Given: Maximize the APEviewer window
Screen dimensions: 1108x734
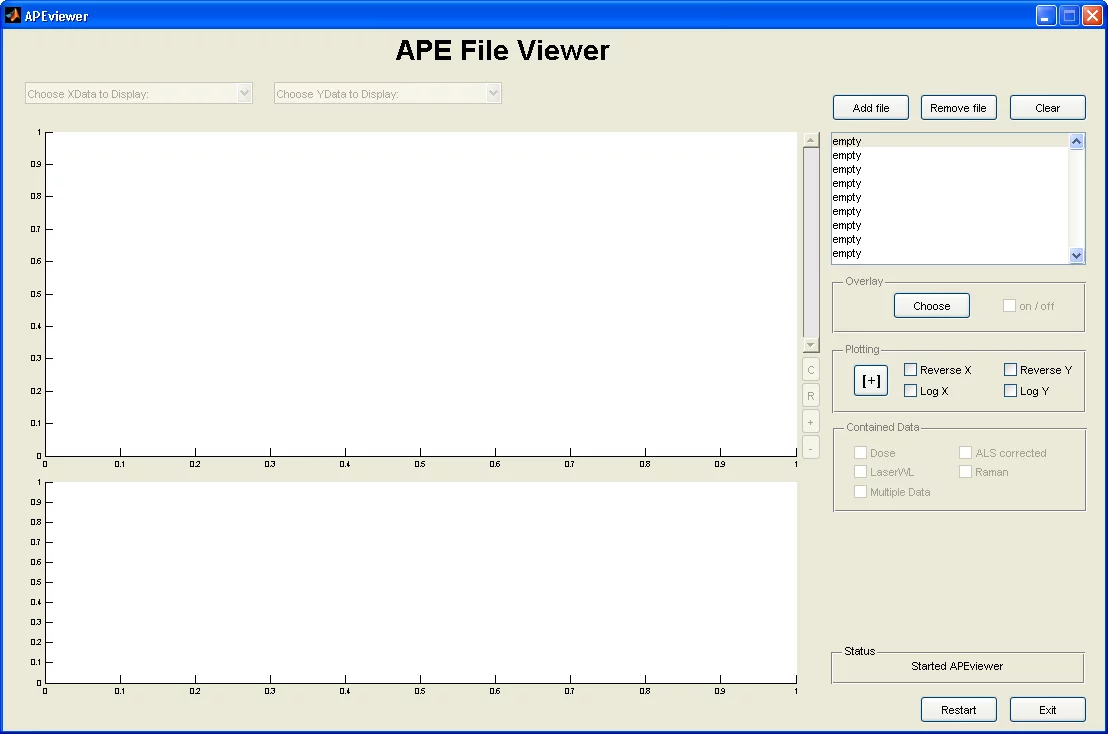Looking at the screenshot, I should (x=1069, y=16).
